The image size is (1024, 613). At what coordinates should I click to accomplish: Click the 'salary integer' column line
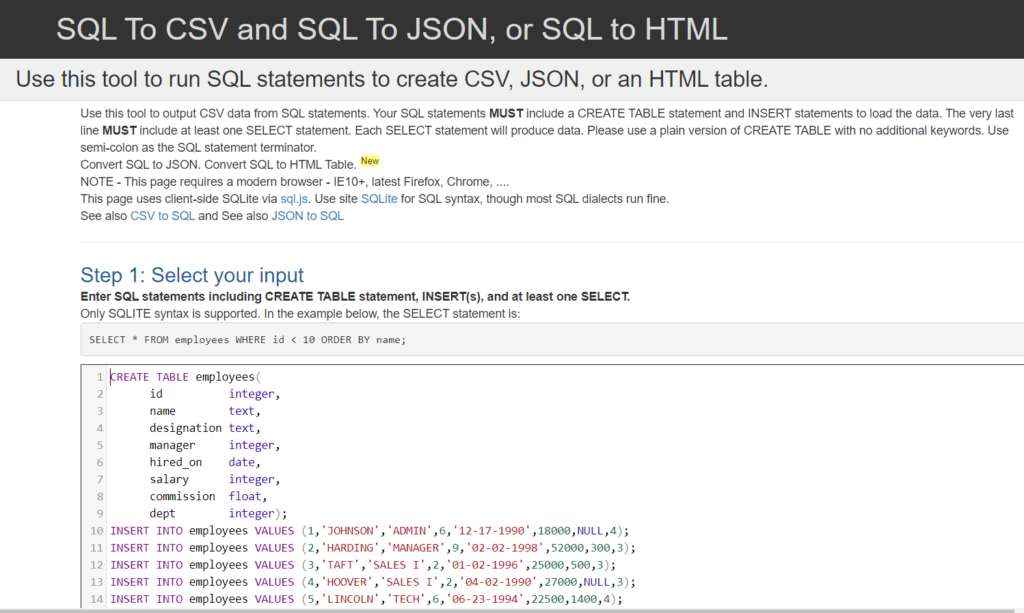(x=215, y=479)
